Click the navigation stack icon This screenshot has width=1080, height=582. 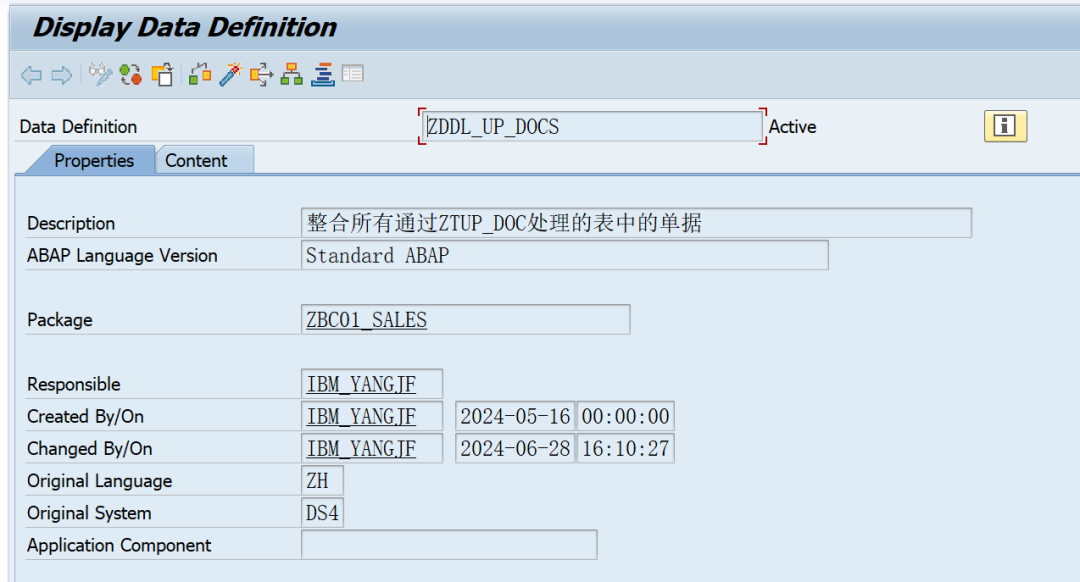click(x=322, y=74)
